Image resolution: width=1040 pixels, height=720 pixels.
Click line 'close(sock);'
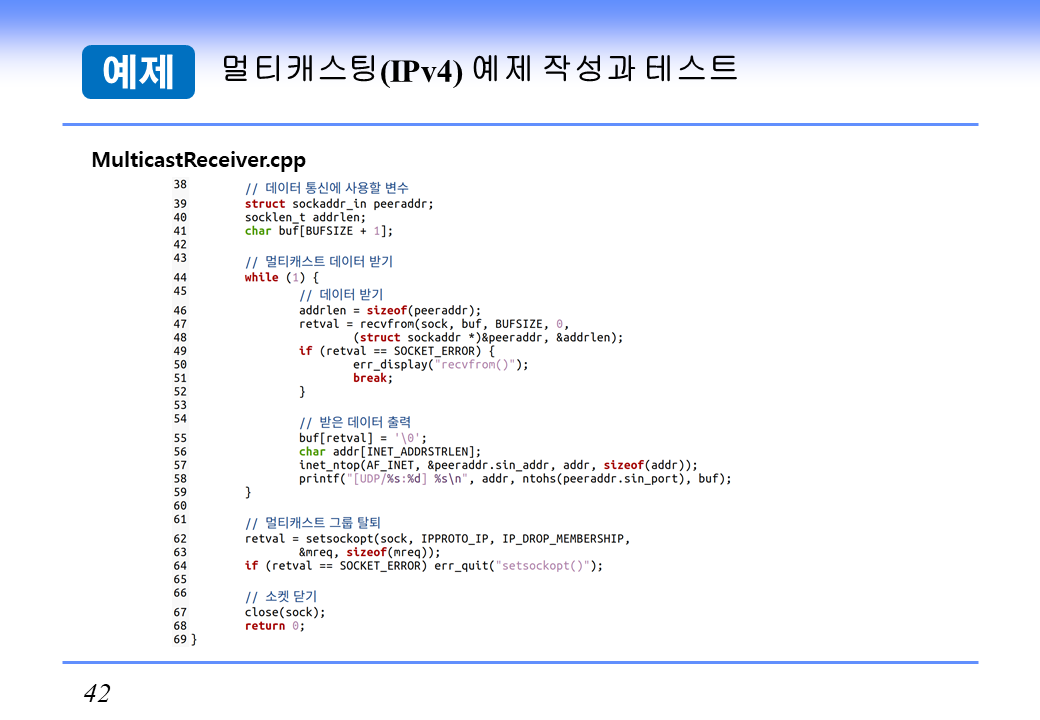285,613
